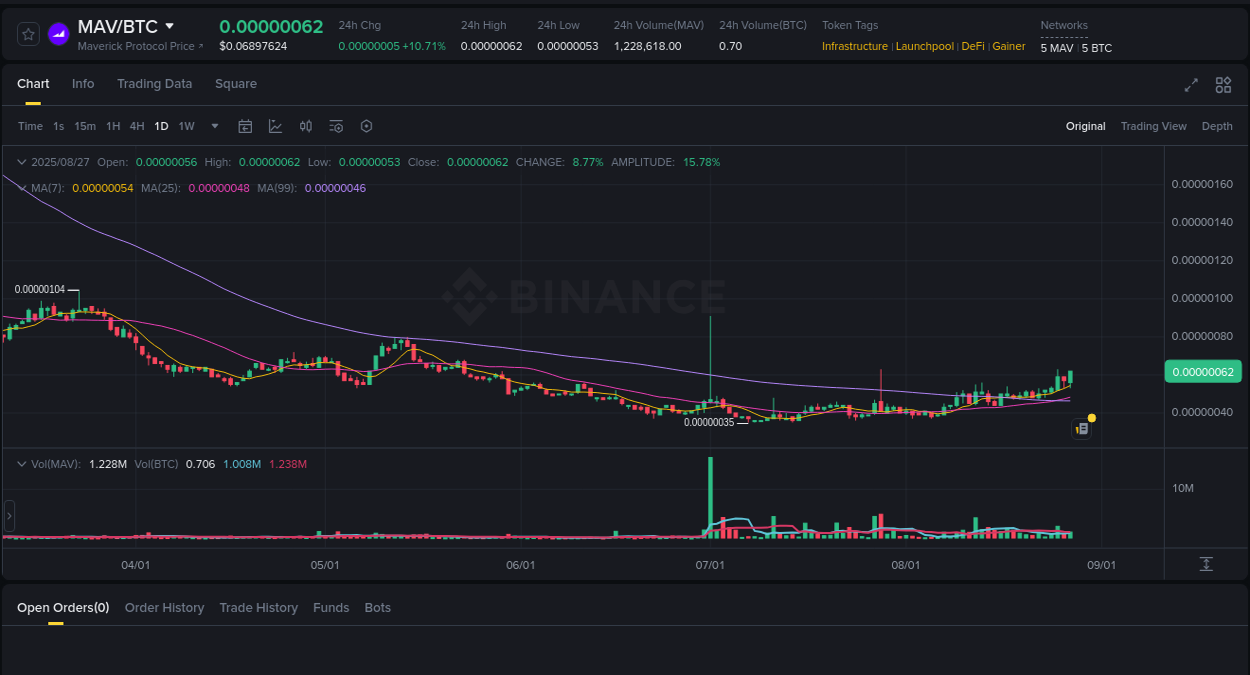Open the Funds tab
The width and height of the screenshot is (1250, 675).
(331, 608)
